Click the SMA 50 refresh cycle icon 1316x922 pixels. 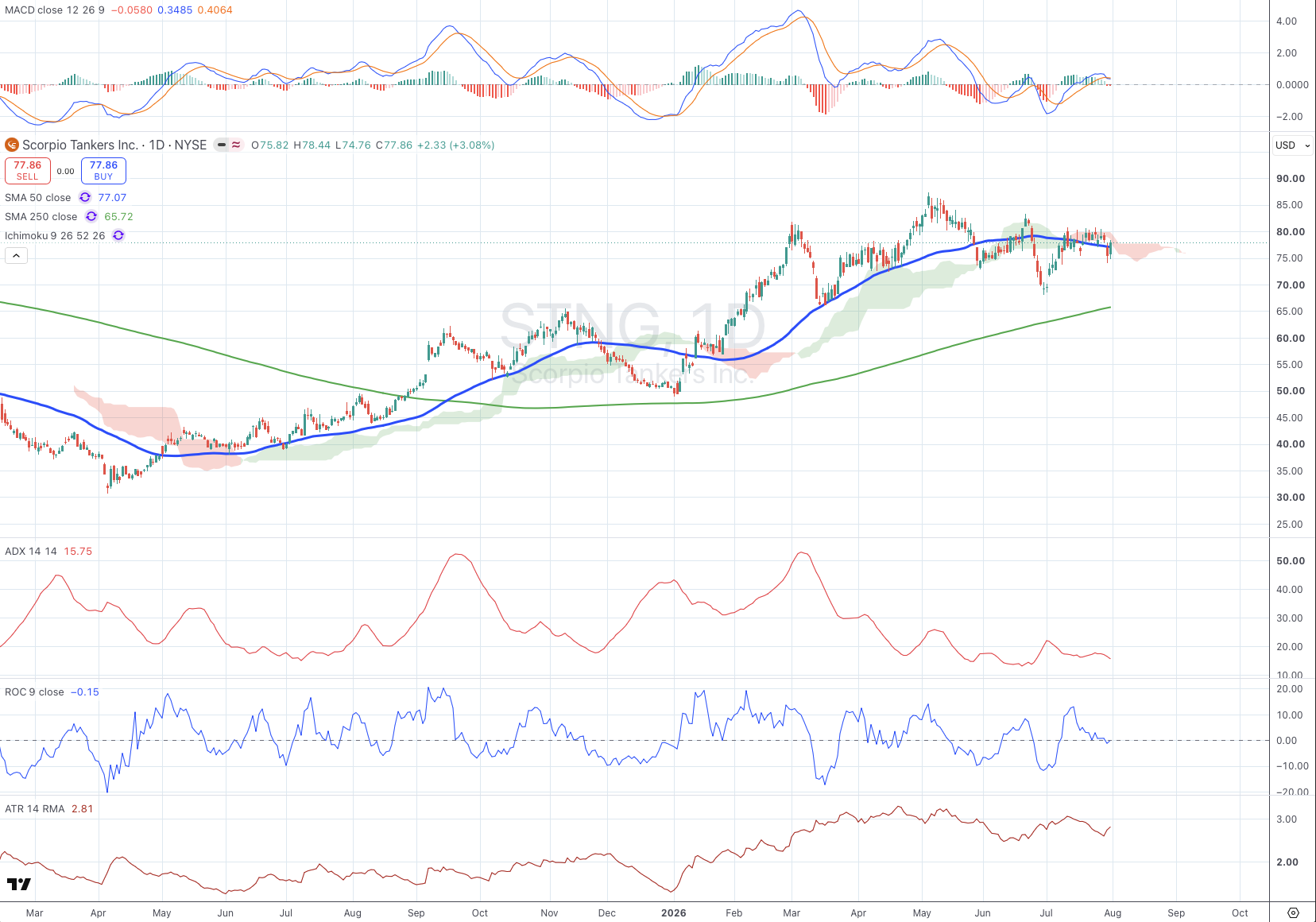(85, 197)
